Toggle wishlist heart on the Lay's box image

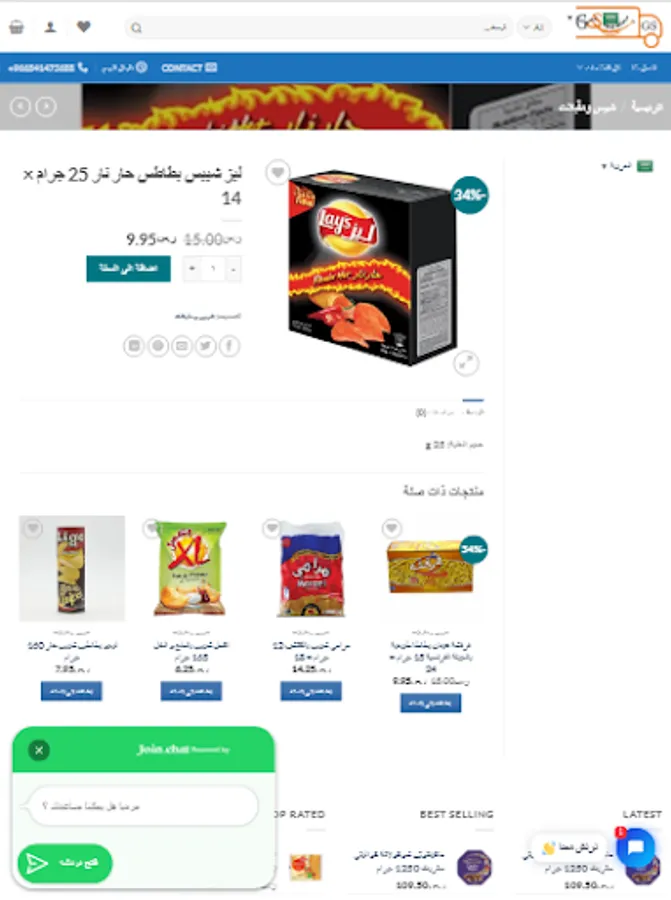278,172
